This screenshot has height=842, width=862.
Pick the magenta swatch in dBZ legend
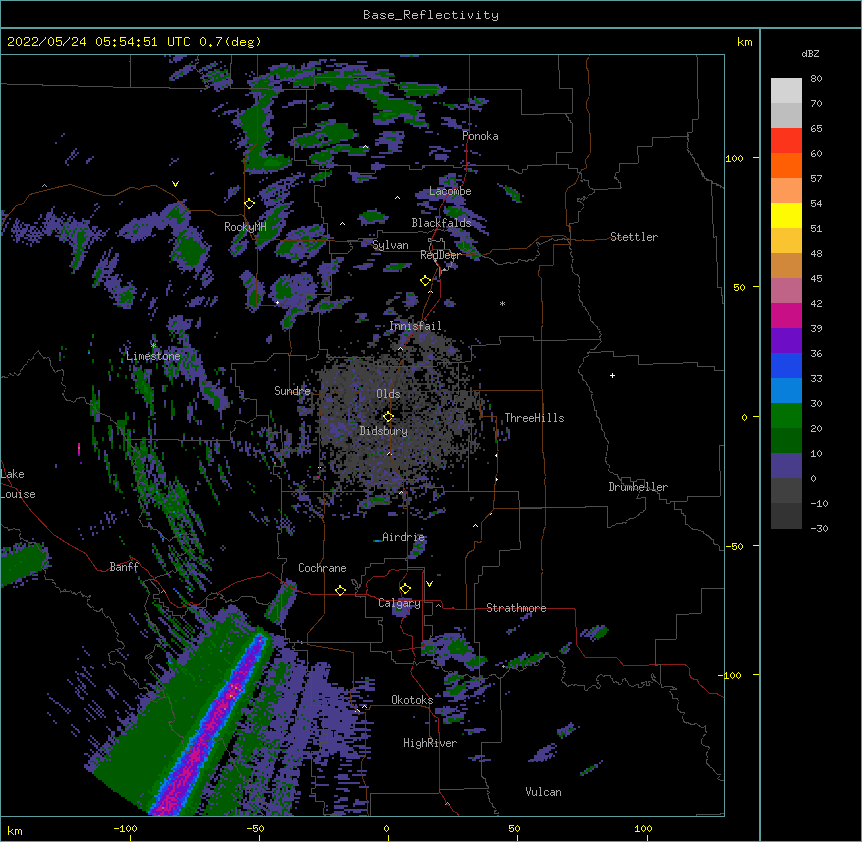pyautogui.click(x=786, y=315)
